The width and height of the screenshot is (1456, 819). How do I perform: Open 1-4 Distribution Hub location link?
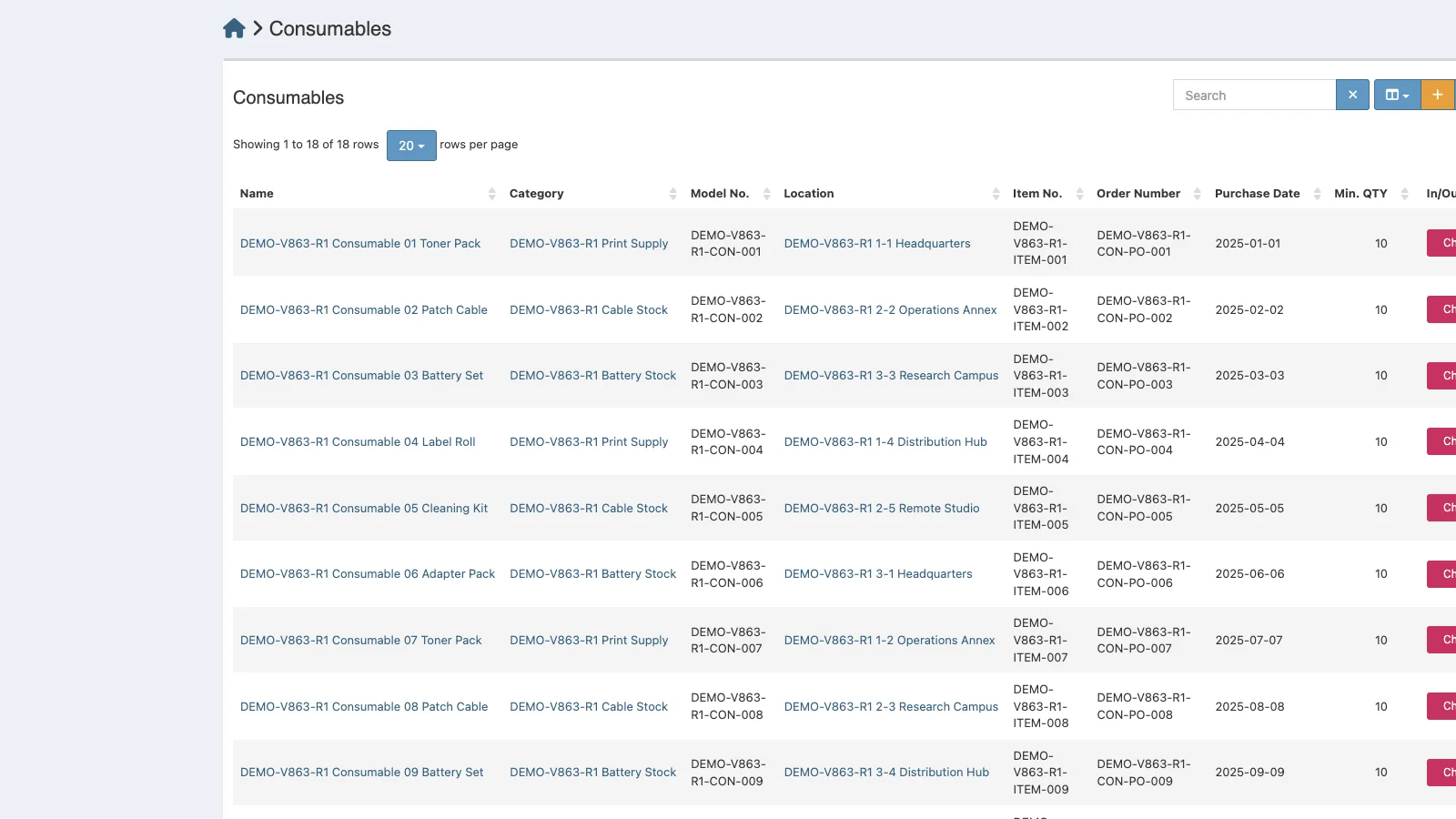click(x=885, y=441)
